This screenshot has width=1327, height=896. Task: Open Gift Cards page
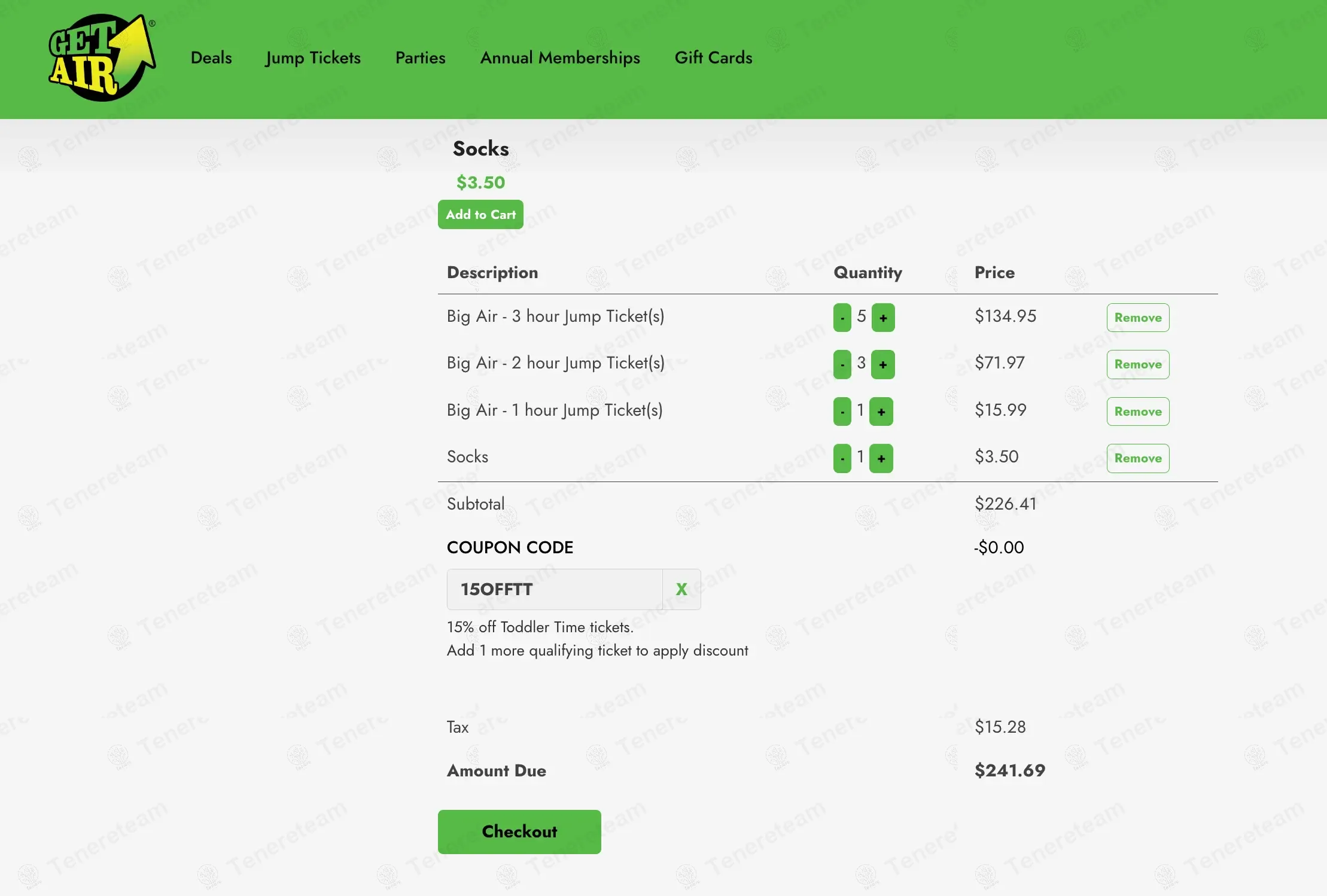(x=713, y=58)
